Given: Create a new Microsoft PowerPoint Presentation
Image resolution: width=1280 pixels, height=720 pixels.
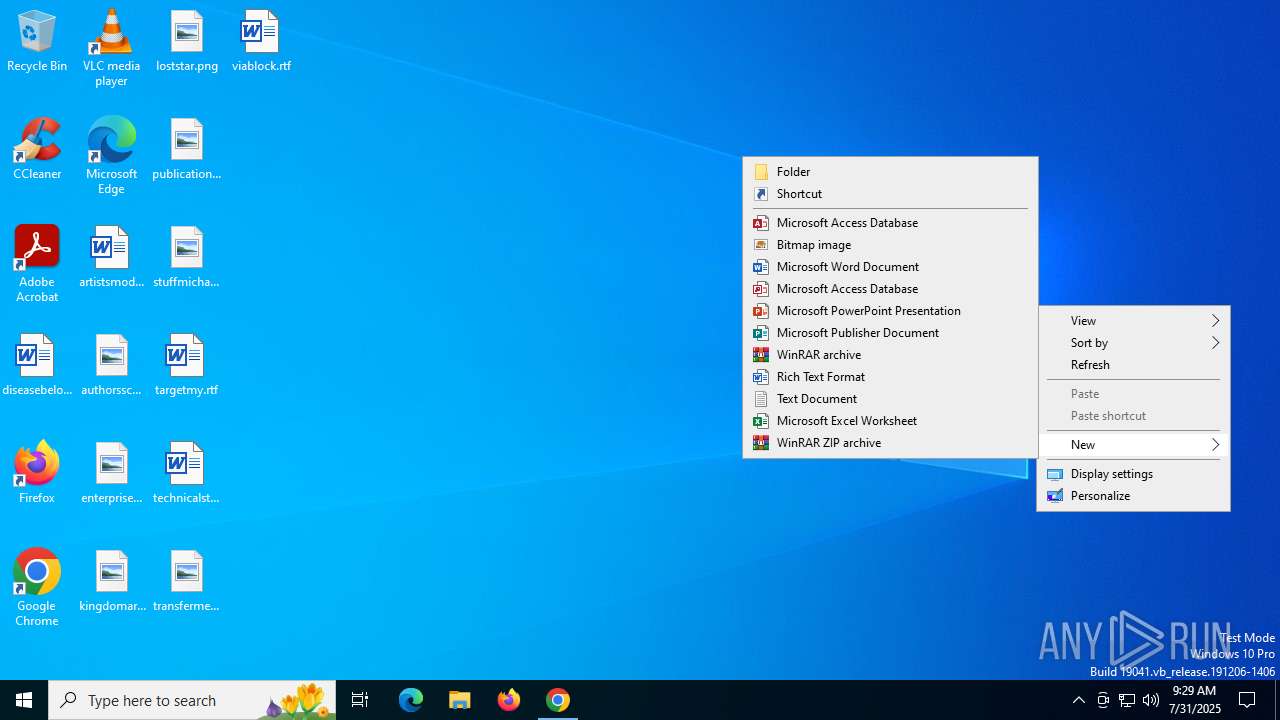Looking at the screenshot, I should pyautogui.click(x=890, y=311).
